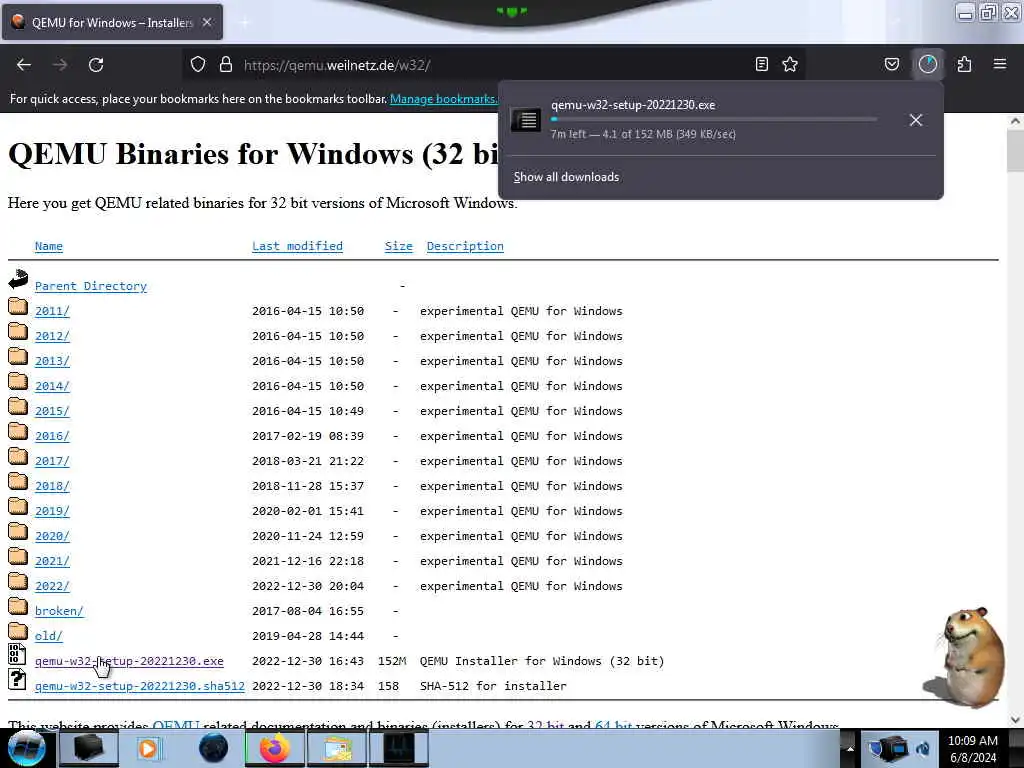Sort listing by Description column
The height and width of the screenshot is (768, 1024).
[465, 246]
